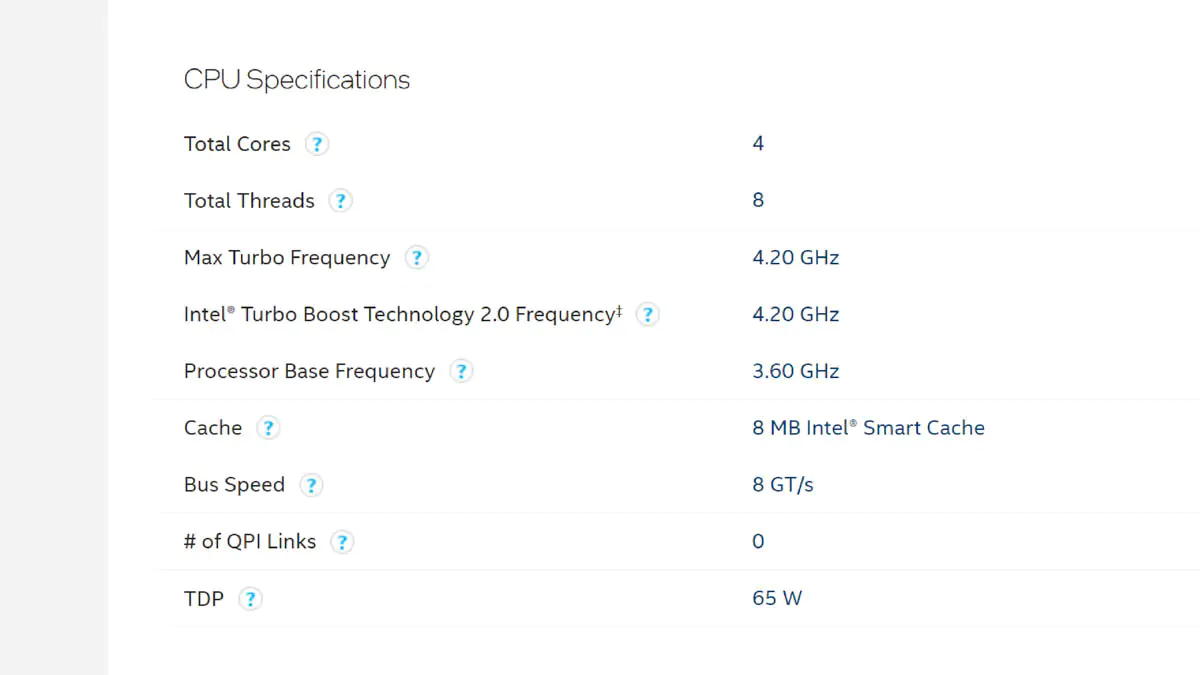Click the # of QPI Links label
Screen dimensions: 1200x675
[250, 541]
